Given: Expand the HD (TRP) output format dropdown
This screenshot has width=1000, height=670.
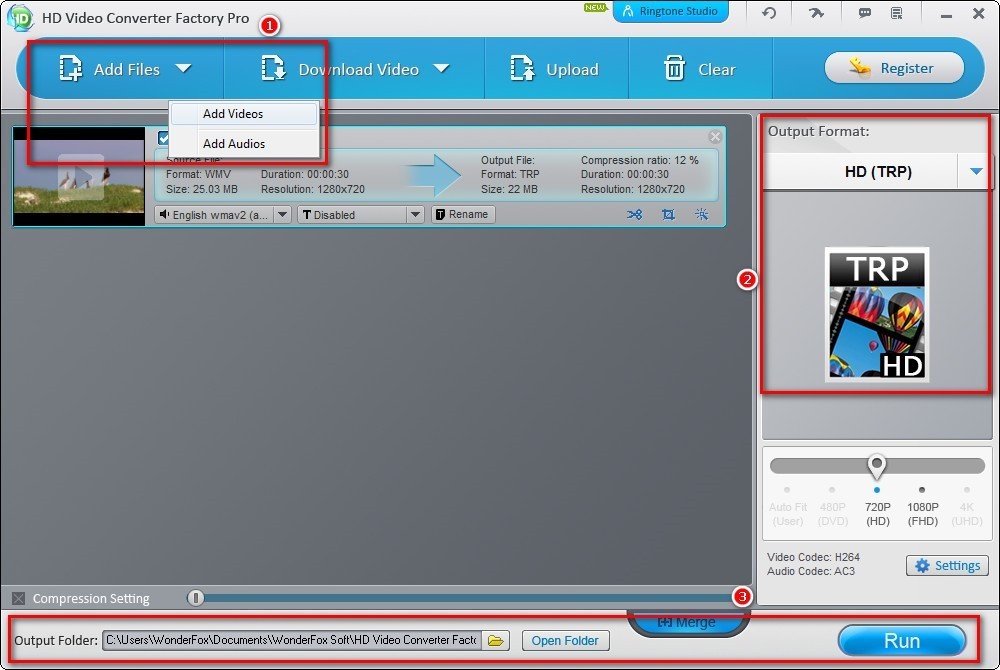Looking at the screenshot, I should [976, 171].
